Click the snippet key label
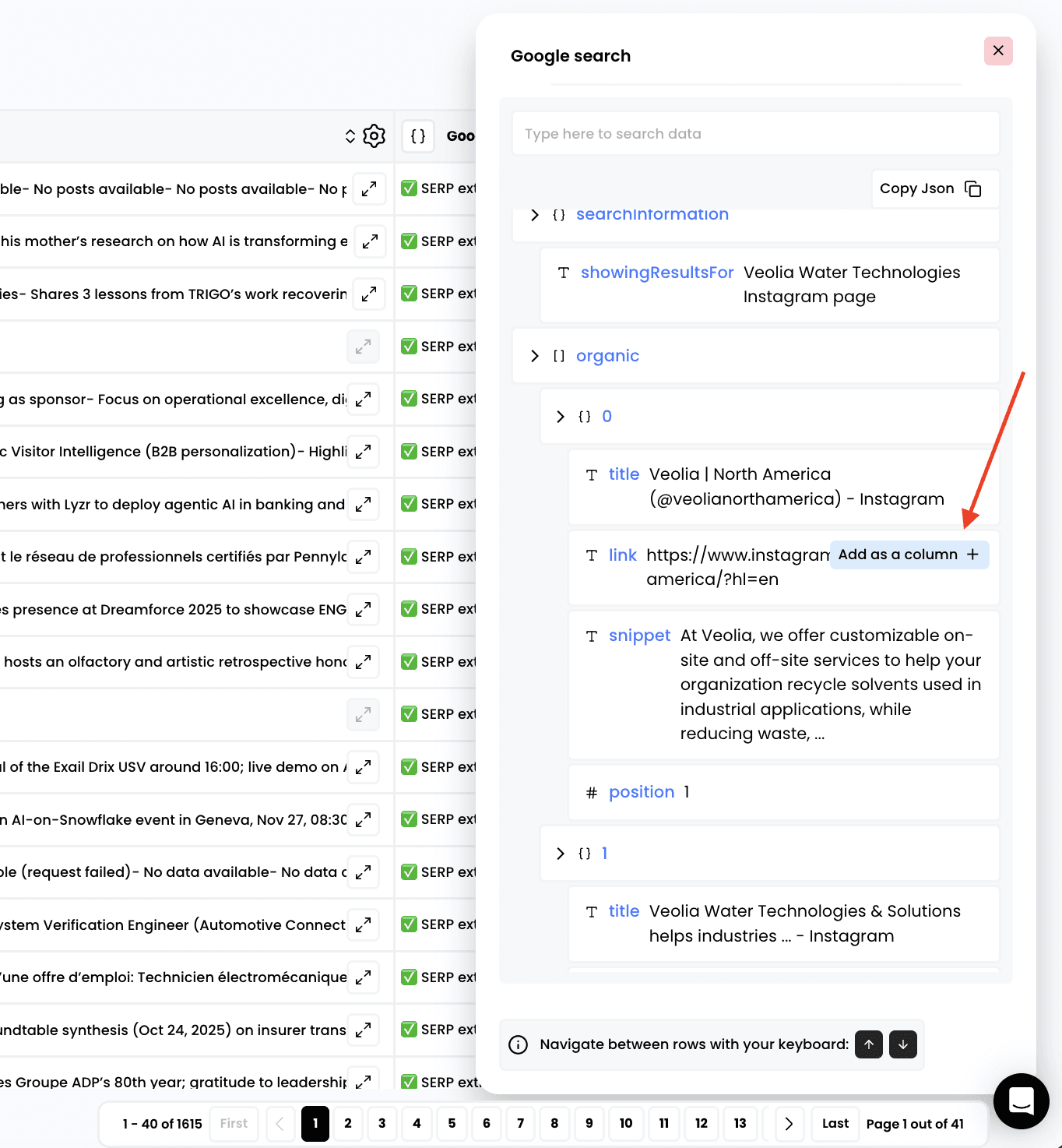Viewport: 1062px width, 1148px height. point(639,636)
